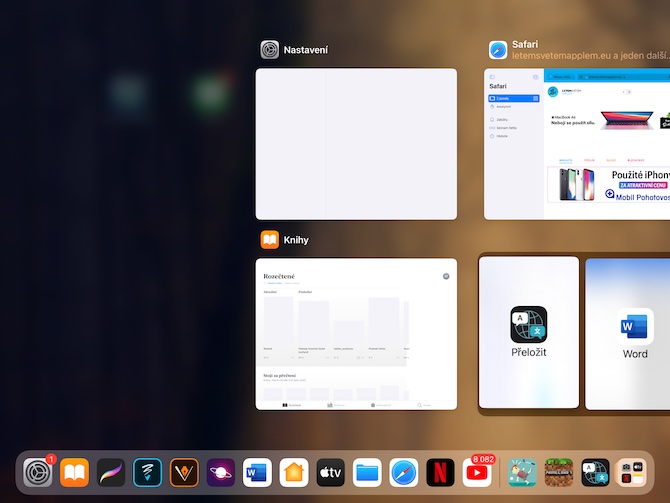The height and width of the screenshot is (503, 670).
Task: Tap the Nastavení title label
Action: click(306, 50)
